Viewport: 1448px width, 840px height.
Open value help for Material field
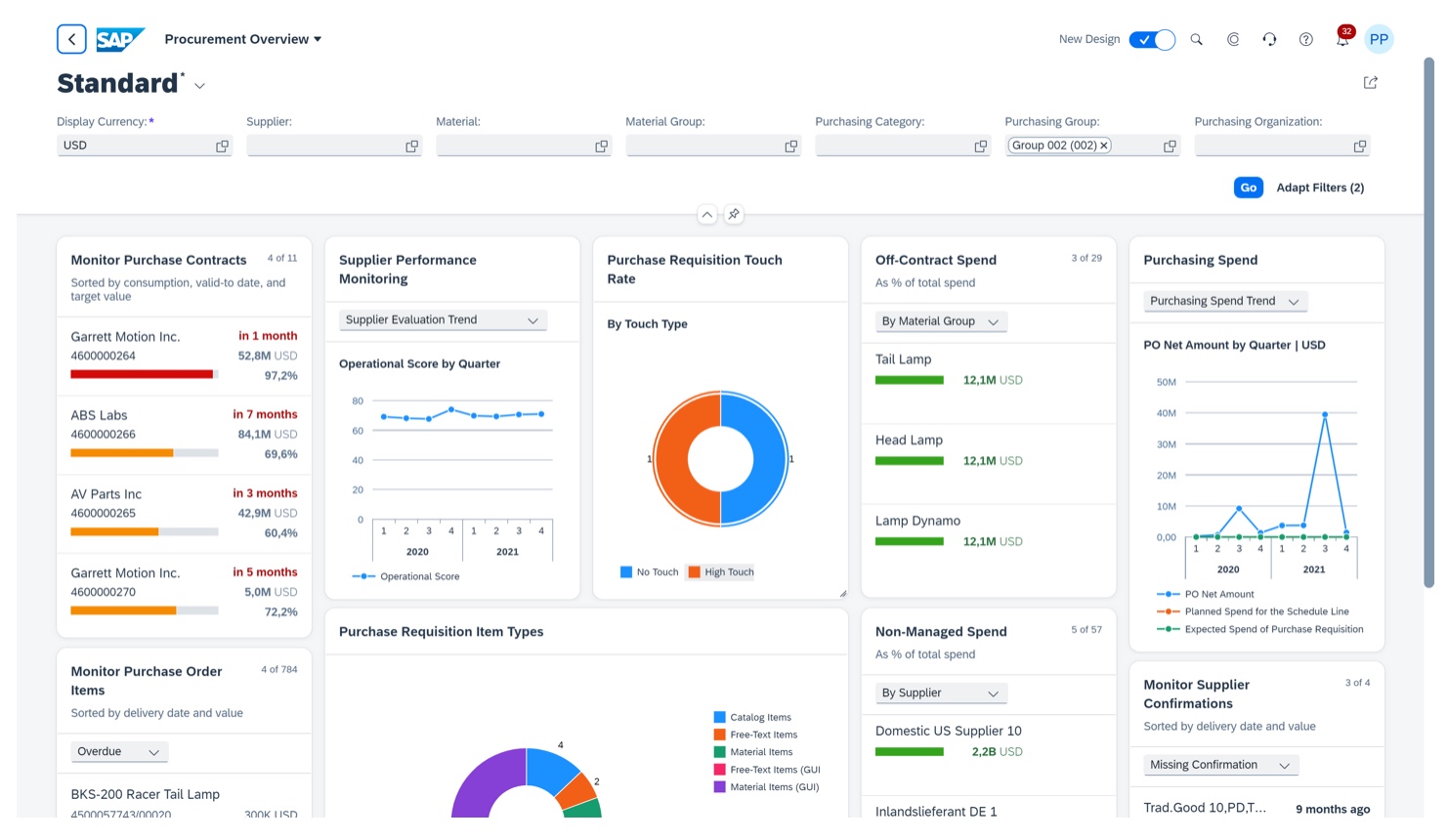point(601,146)
